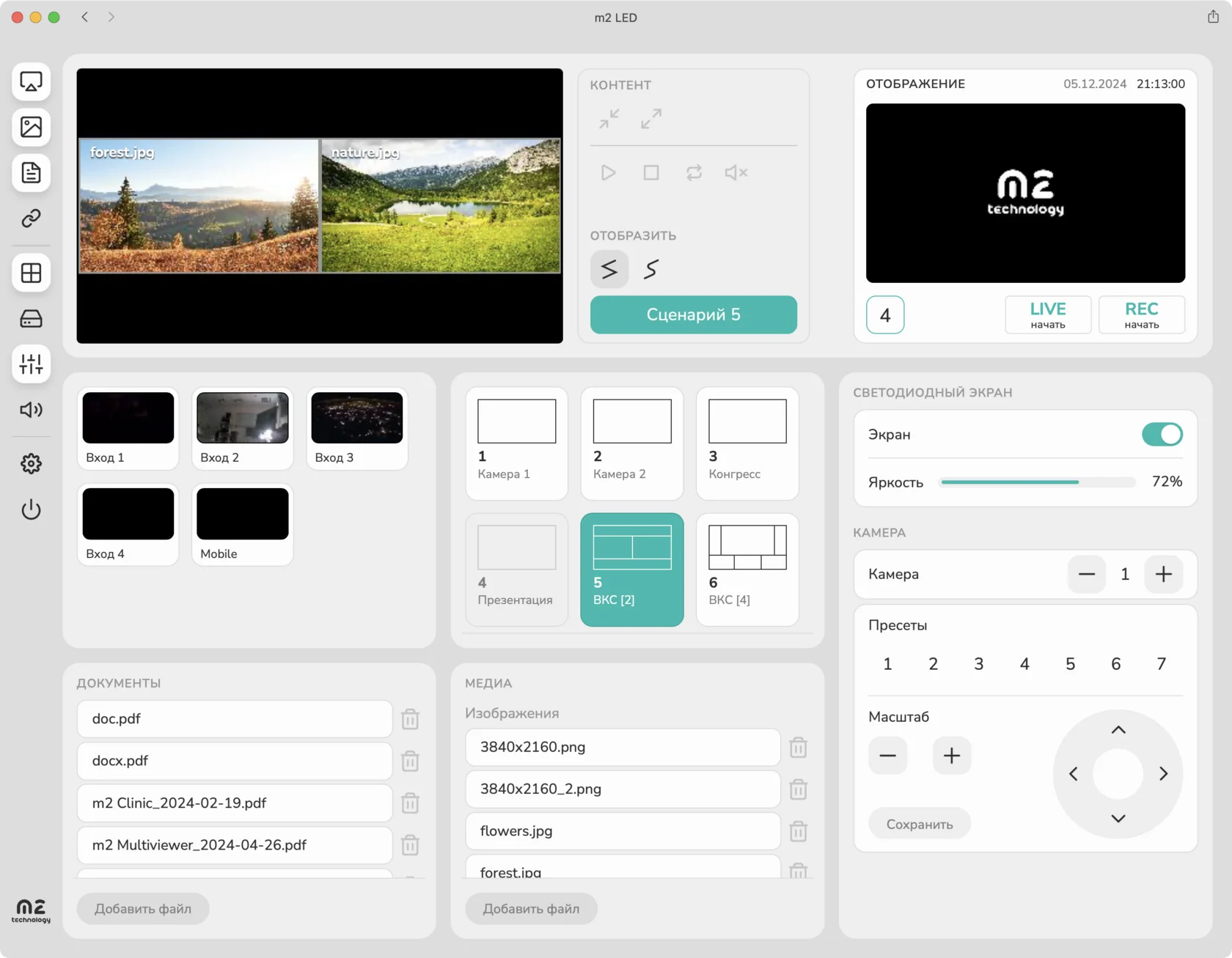Viewport: 1232px width, 958px height.
Task: Add file to media via Добавить файл
Action: click(531, 909)
